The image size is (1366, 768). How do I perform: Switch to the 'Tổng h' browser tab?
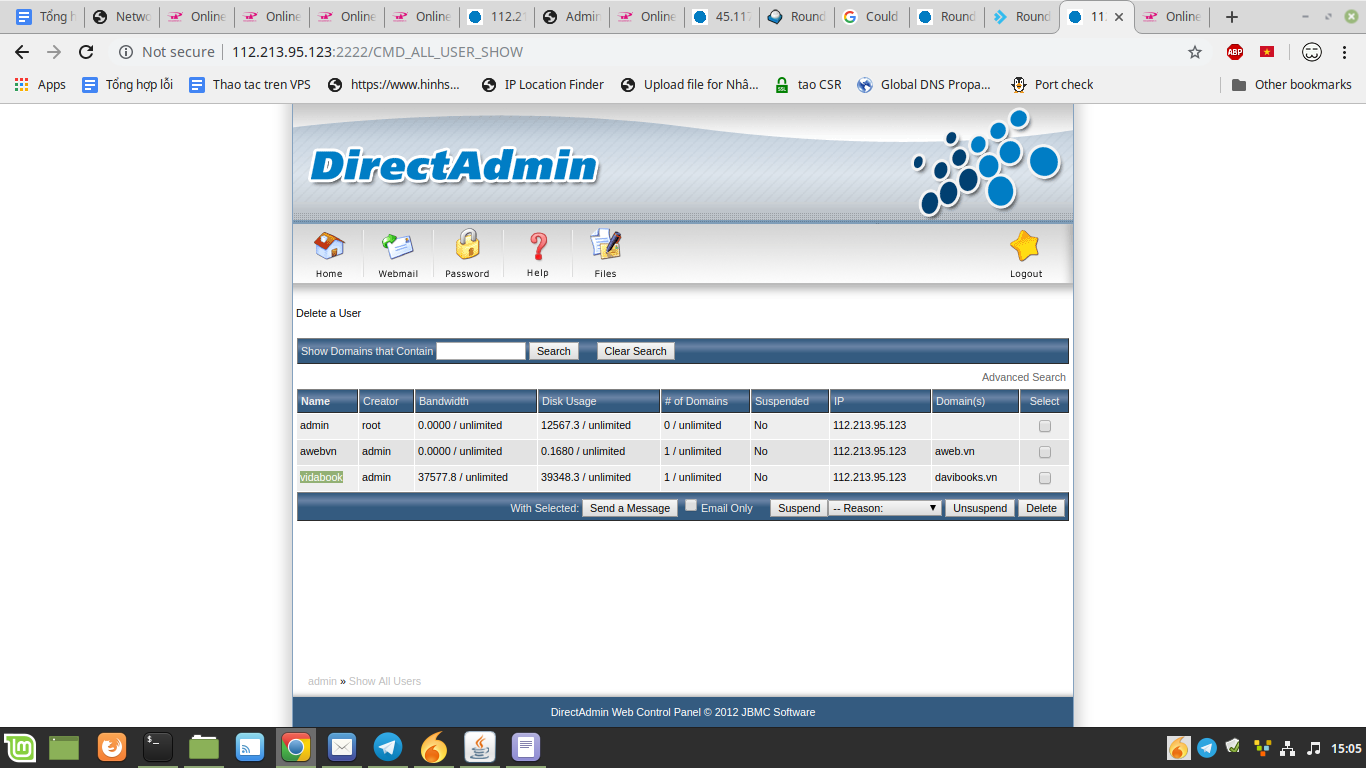click(44, 17)
